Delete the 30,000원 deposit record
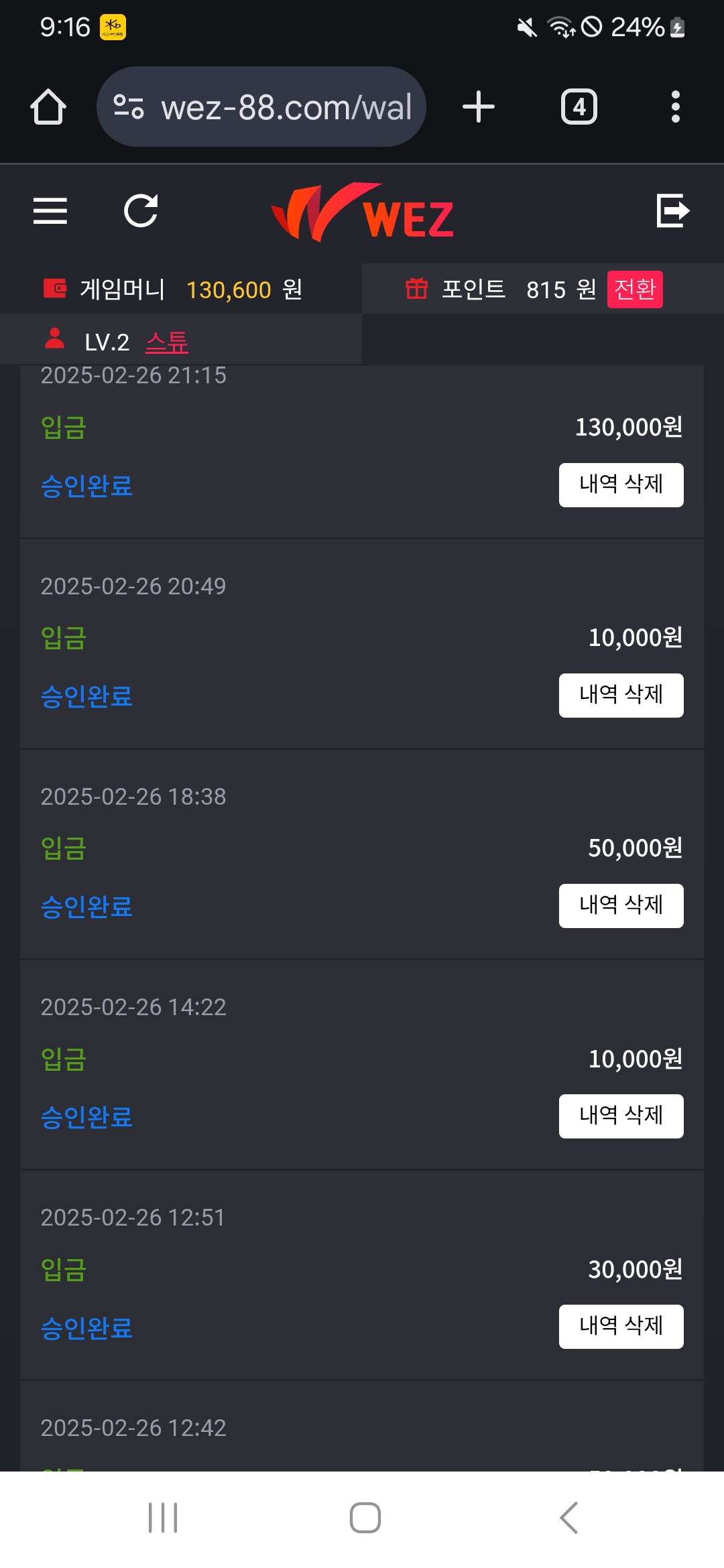Screen dimensions: 724x1568 point(621,1326)
